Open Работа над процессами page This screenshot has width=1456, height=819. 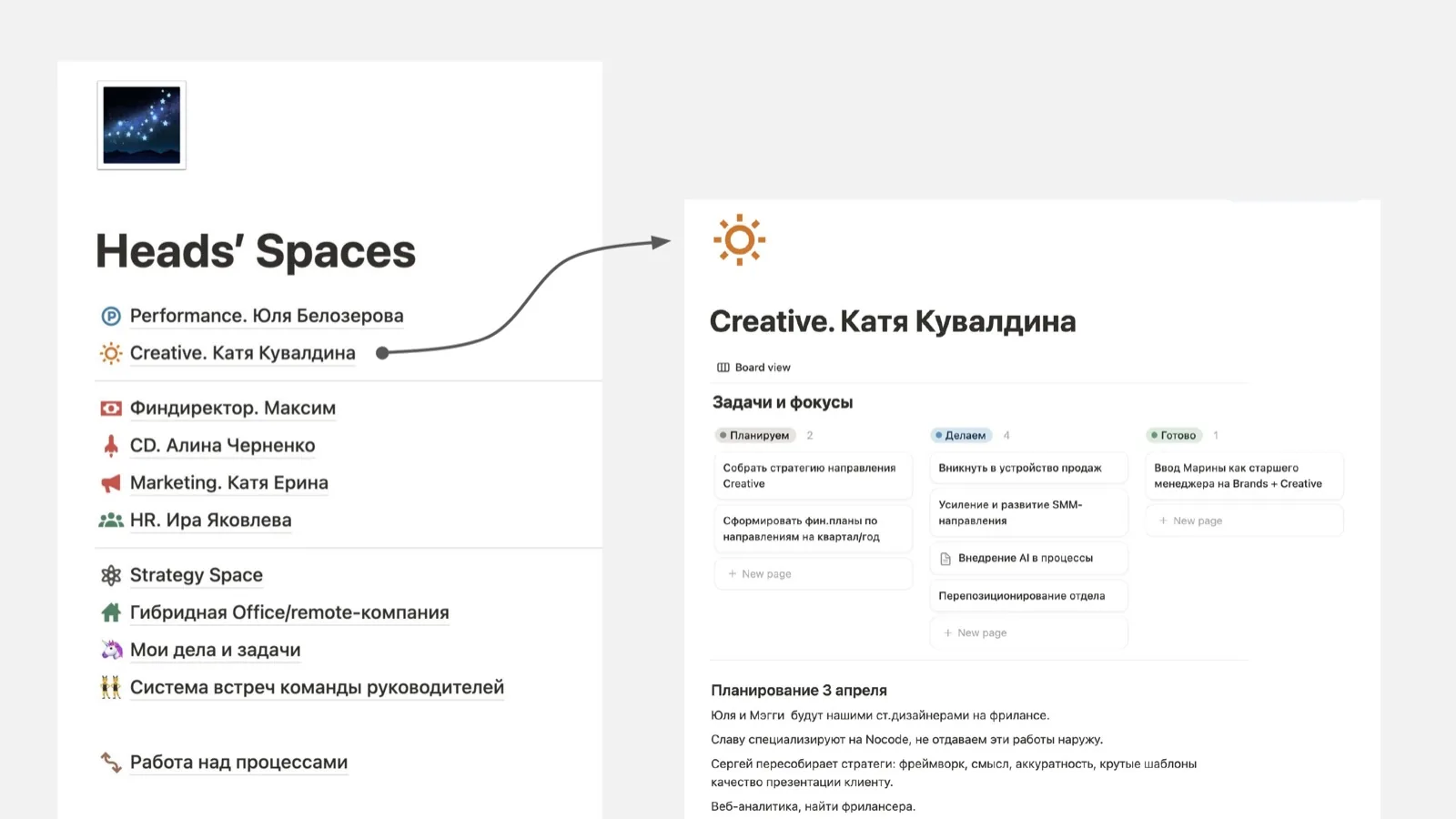click(x=239, y=763)
